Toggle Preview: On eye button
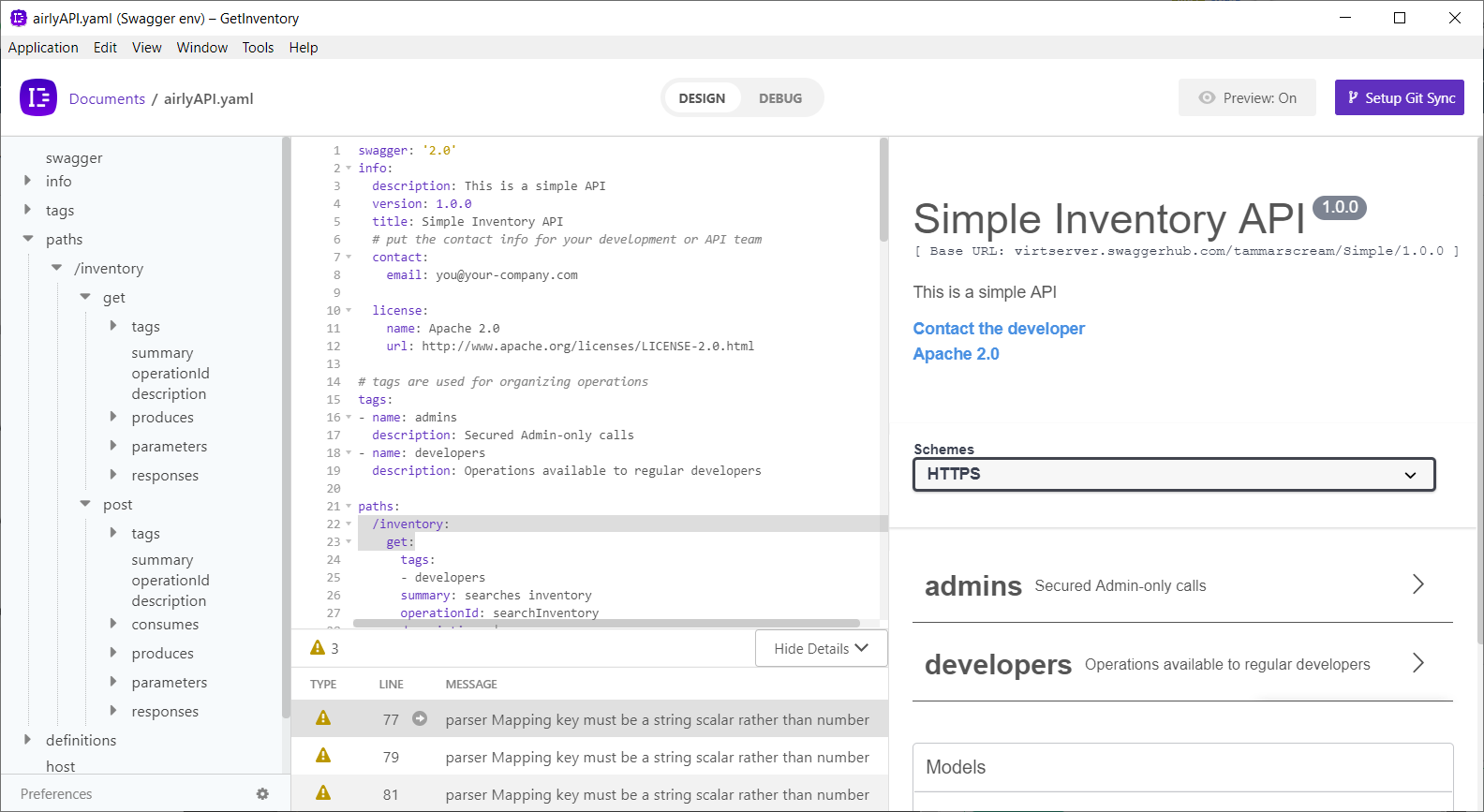Viewport: 1484px width, 812px height. tap(1247, 97)
